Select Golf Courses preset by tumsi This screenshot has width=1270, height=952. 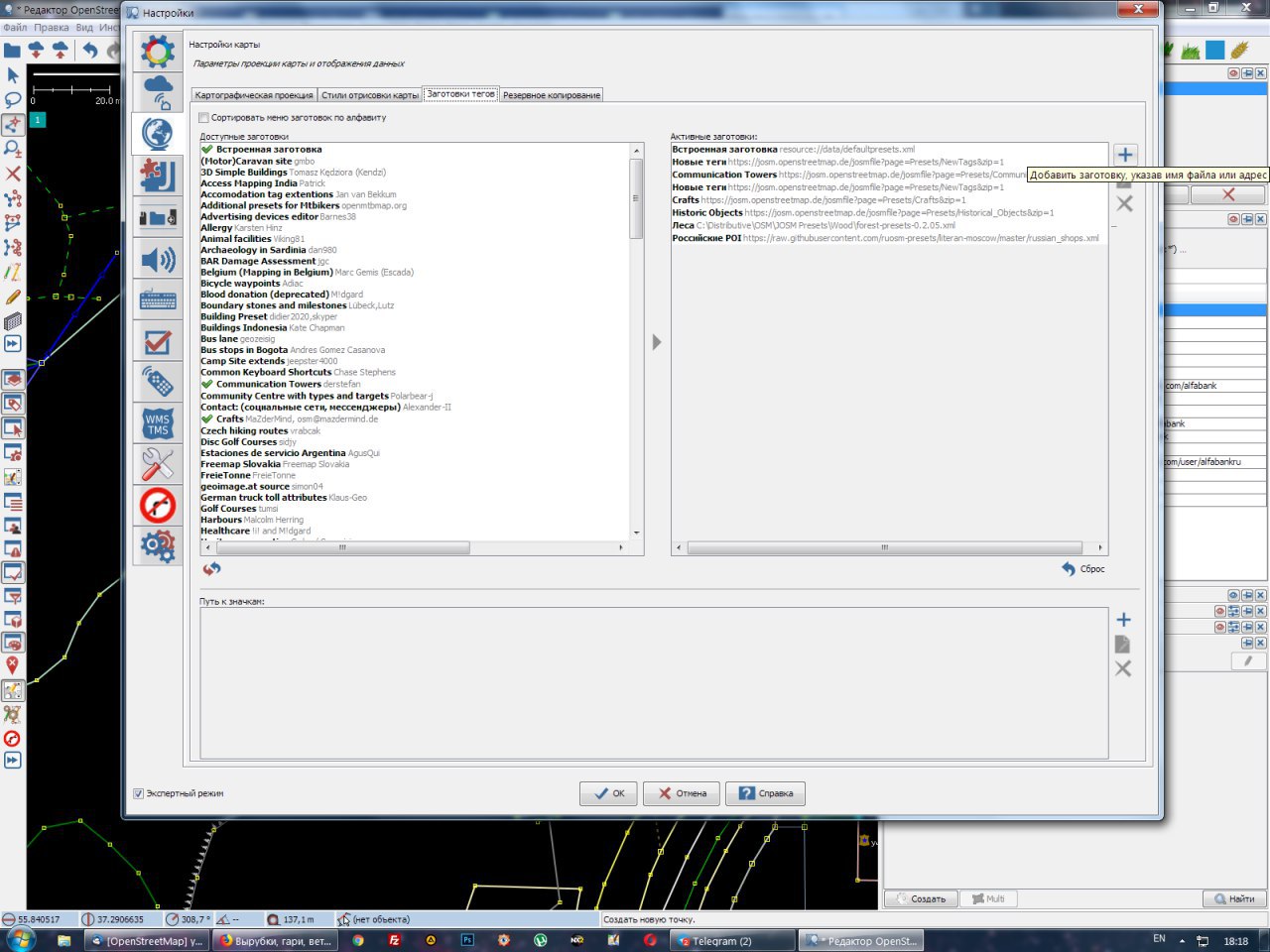pos(239,509)
